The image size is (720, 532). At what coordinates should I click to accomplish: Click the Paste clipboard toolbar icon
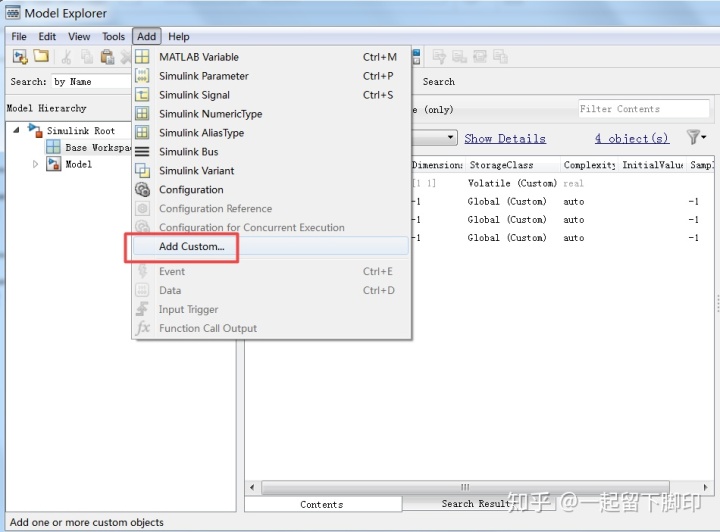(x=107, y=57)
